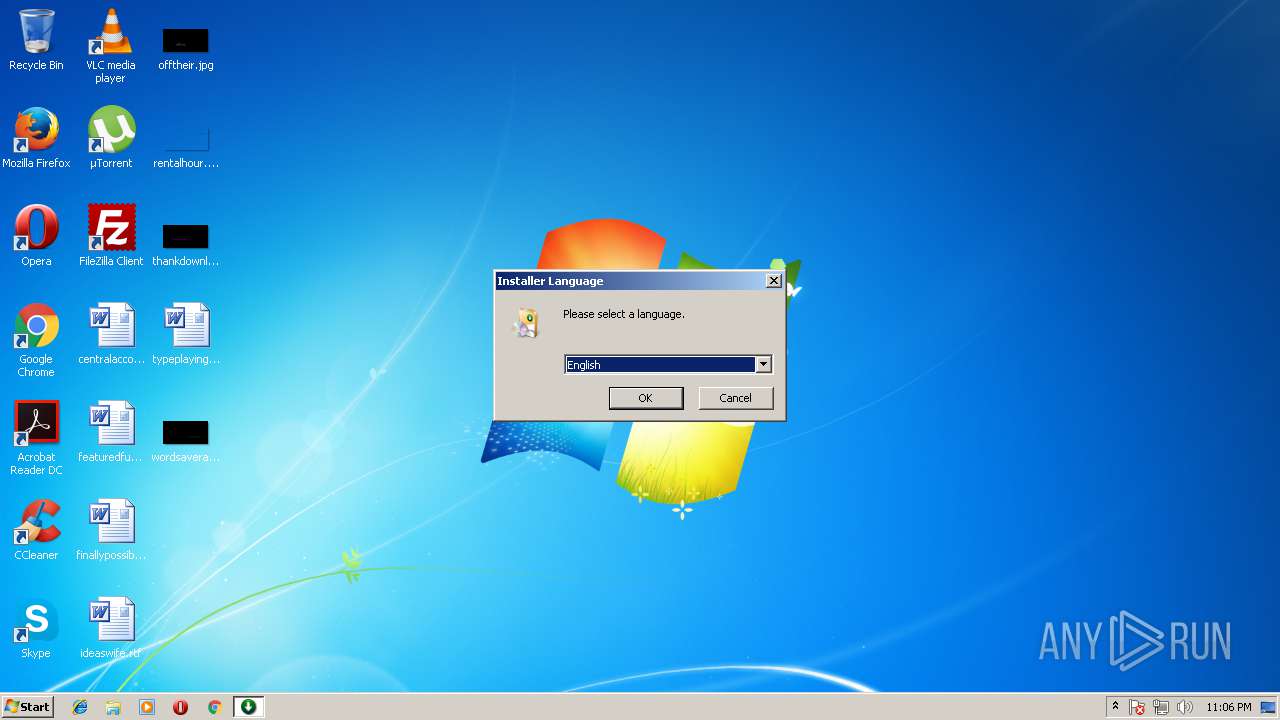This screenshot has width=1280, height=720.
Task: Click Show desktop button
Action: 1269,707
